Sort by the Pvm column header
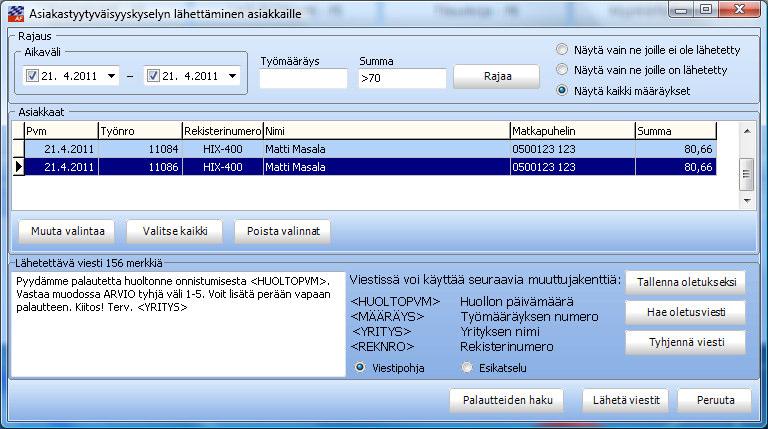The width and height of the screenshot is (768, 429). 61,131
